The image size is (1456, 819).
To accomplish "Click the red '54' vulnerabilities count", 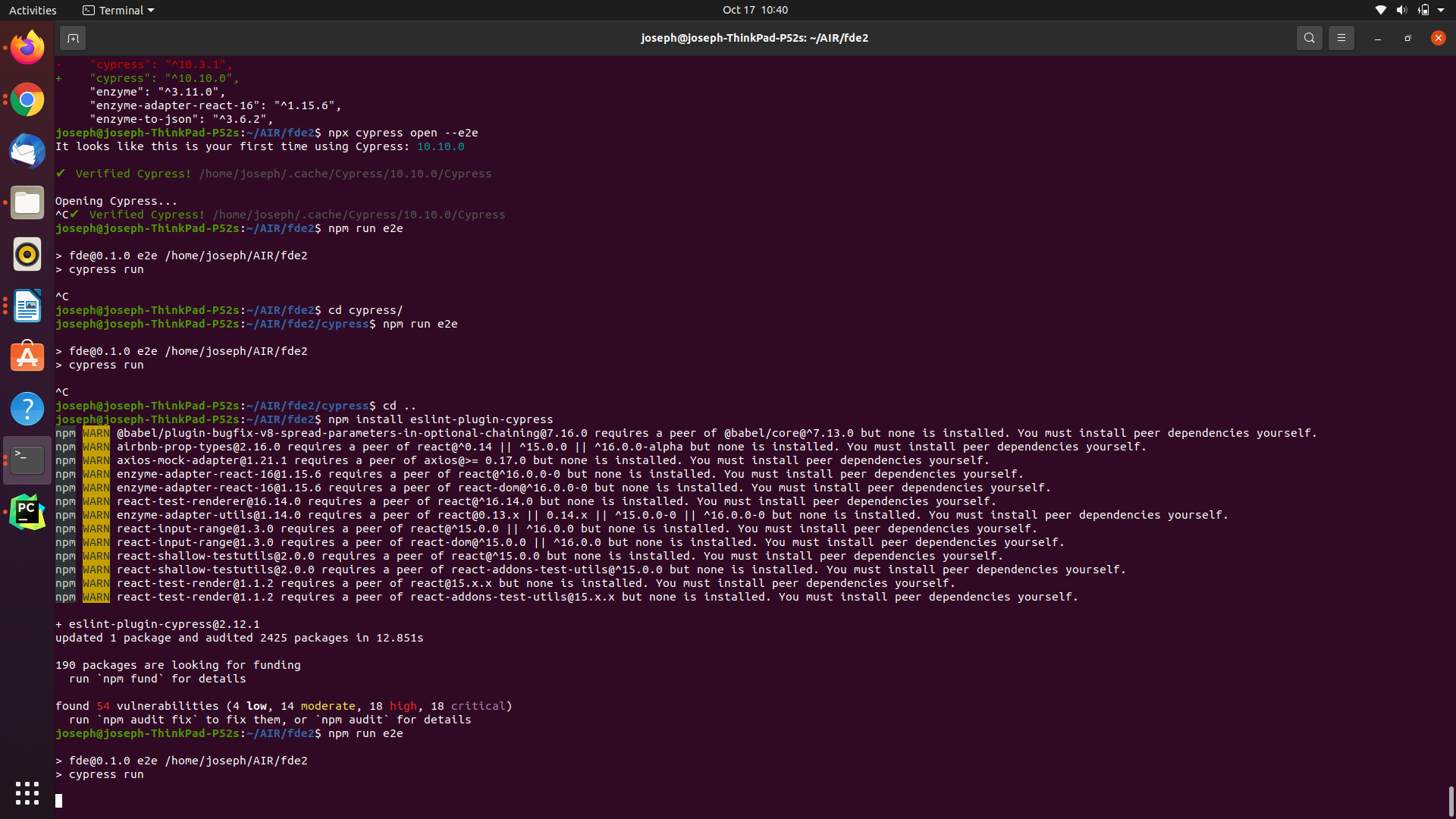I will [103, 706].
